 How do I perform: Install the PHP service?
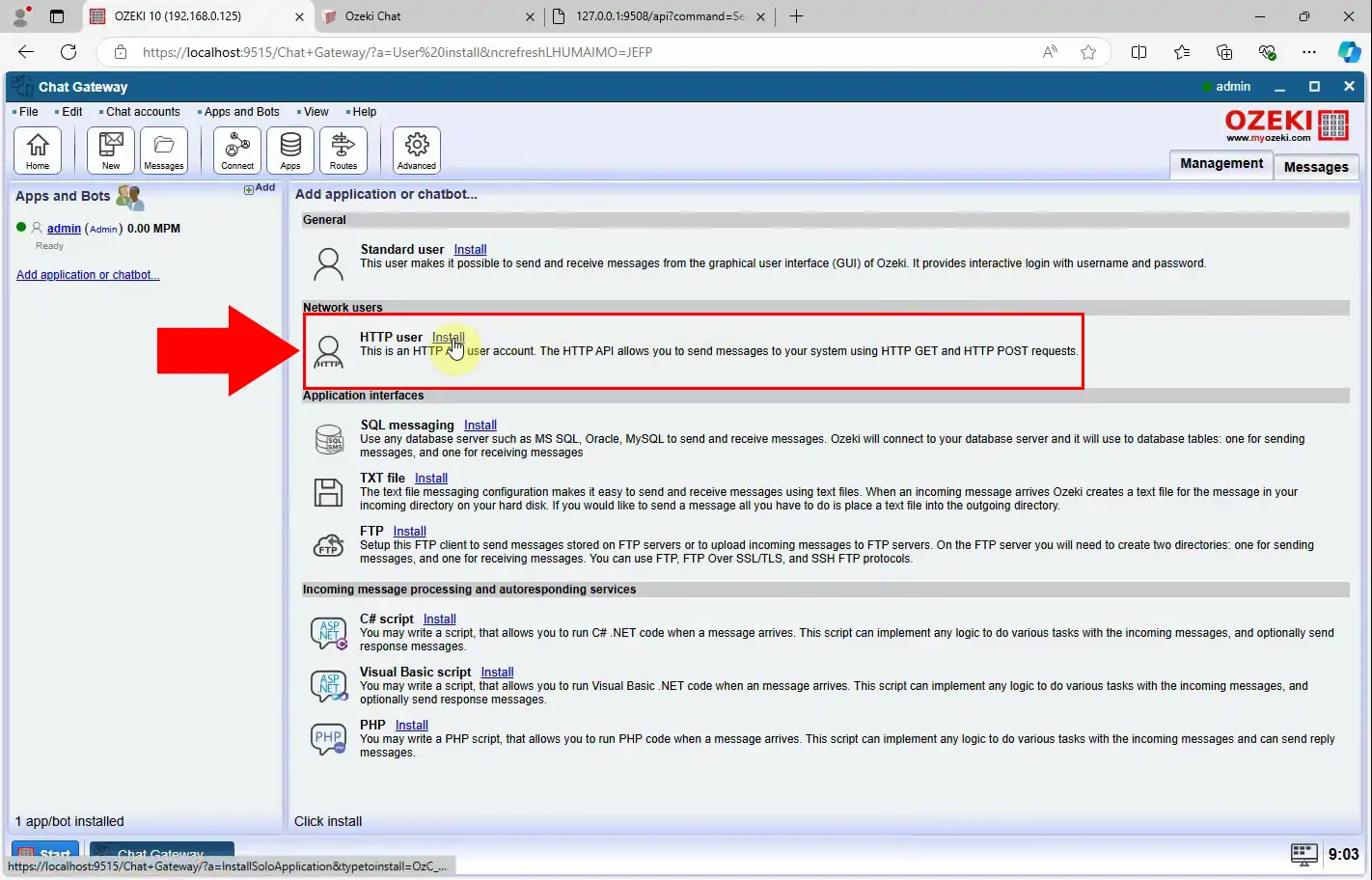coord(411,725)
